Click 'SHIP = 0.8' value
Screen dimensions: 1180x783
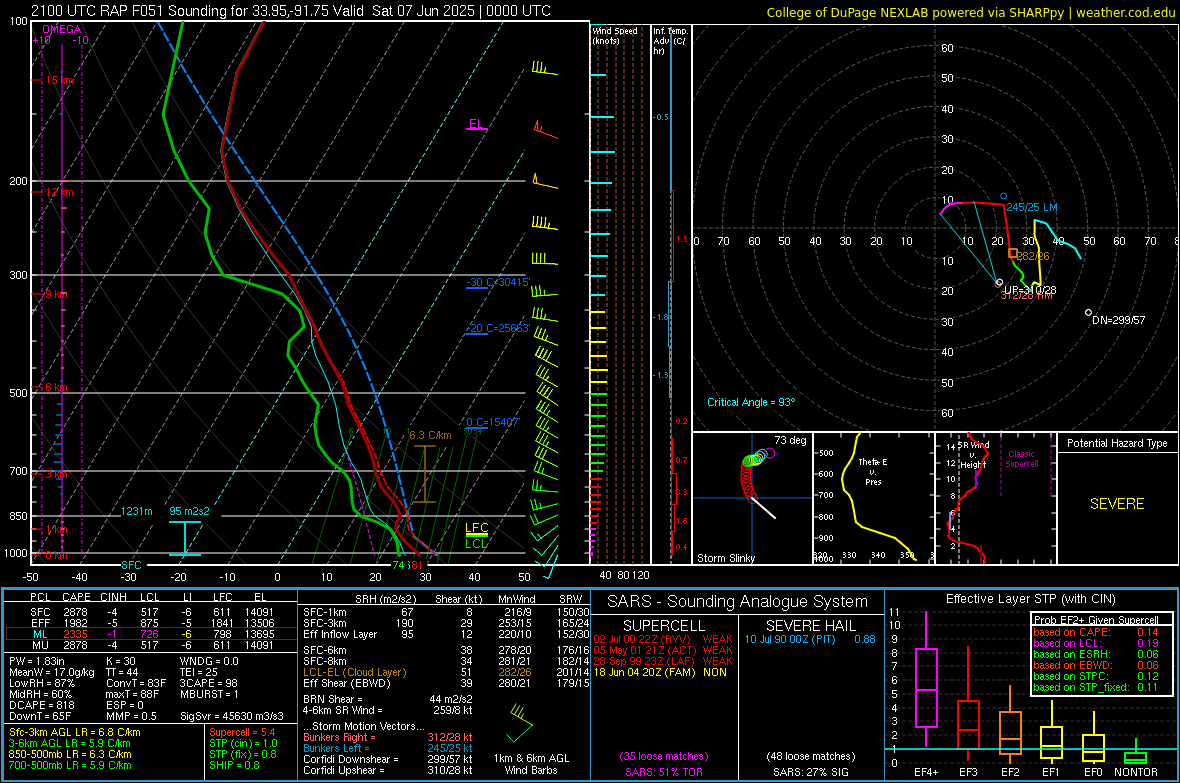(x=234, y=765)
